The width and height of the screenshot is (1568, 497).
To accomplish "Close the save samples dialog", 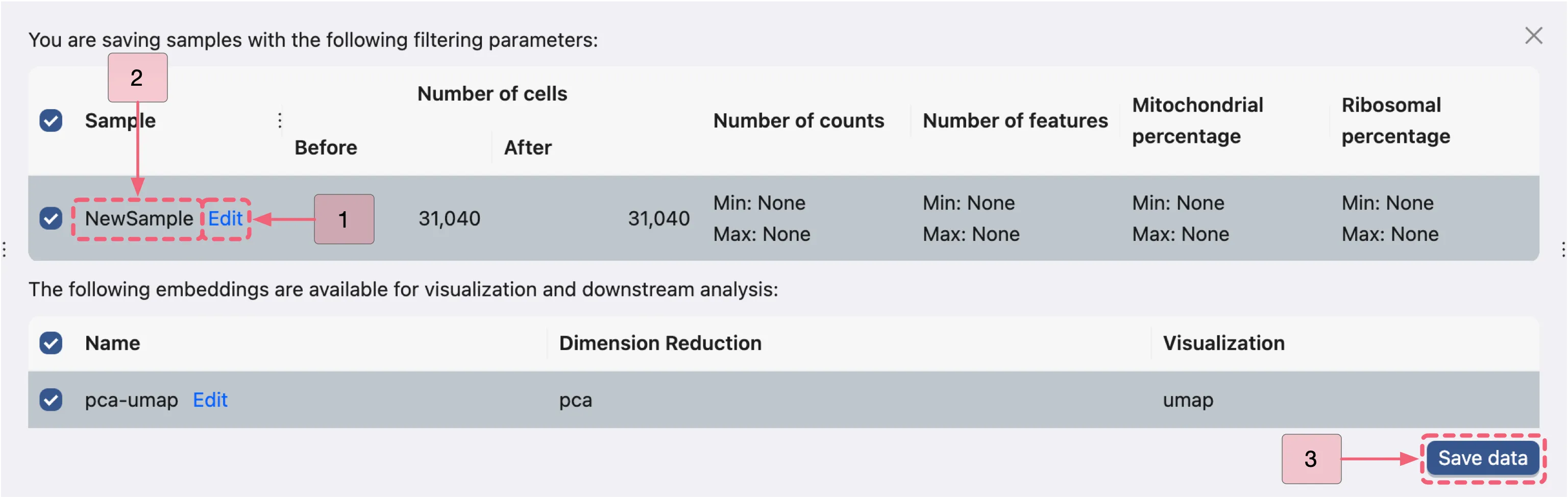I will pos(1533,36).
